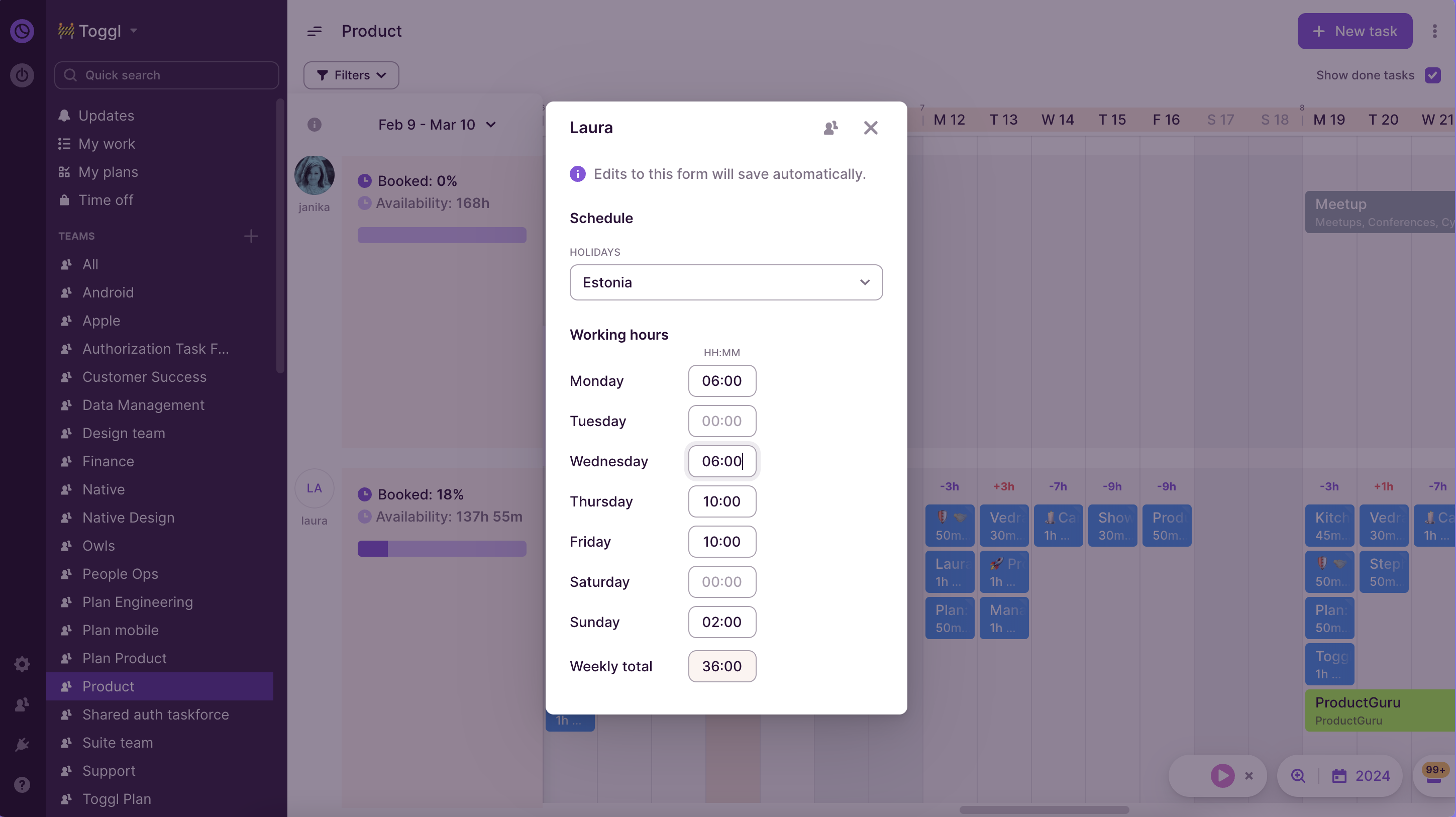Viewport: 1456px width, 817px height.
Task: Toggle the sidebar collapse icon near Product
Action: point(315,31)
